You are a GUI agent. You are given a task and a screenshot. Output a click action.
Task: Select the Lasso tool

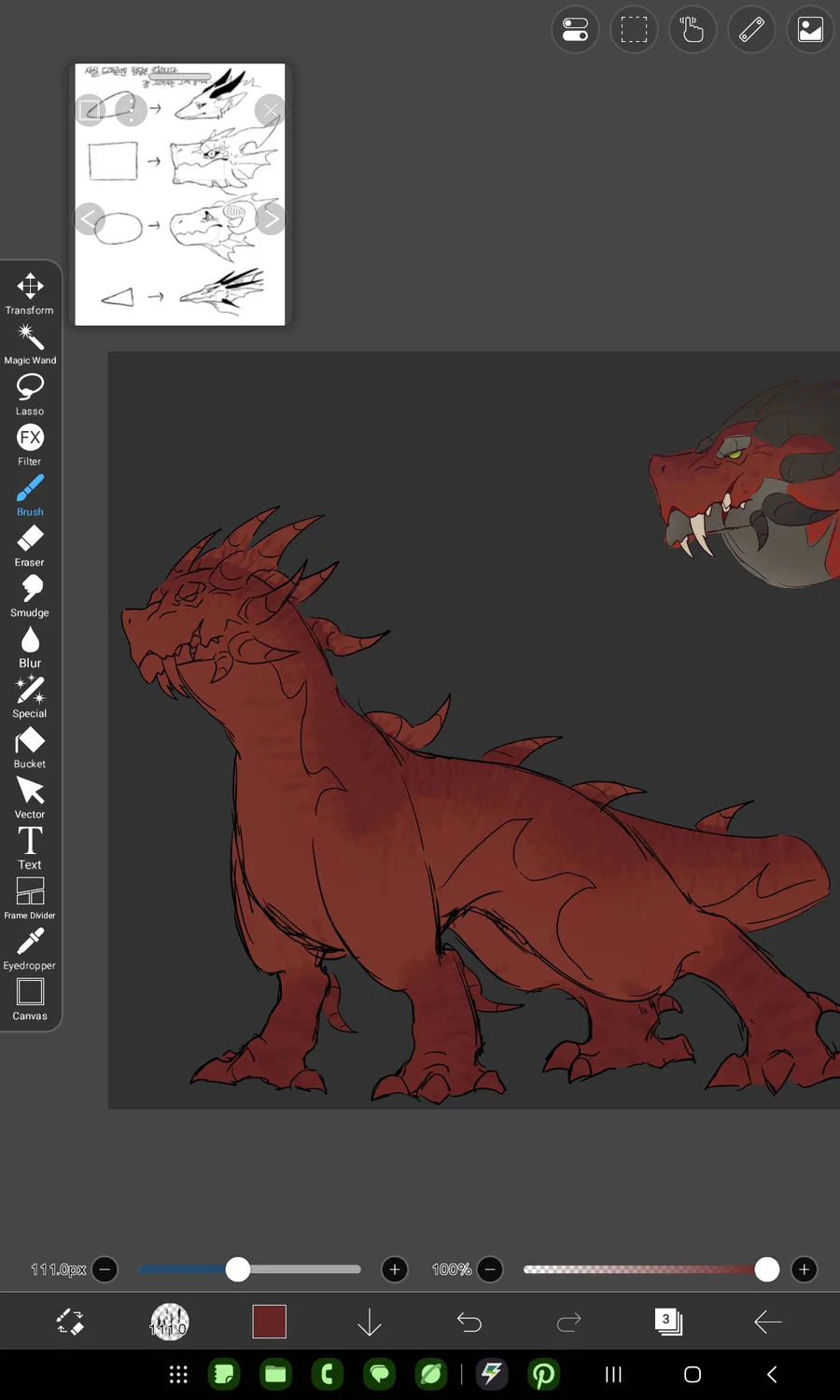tap(30, 394)
